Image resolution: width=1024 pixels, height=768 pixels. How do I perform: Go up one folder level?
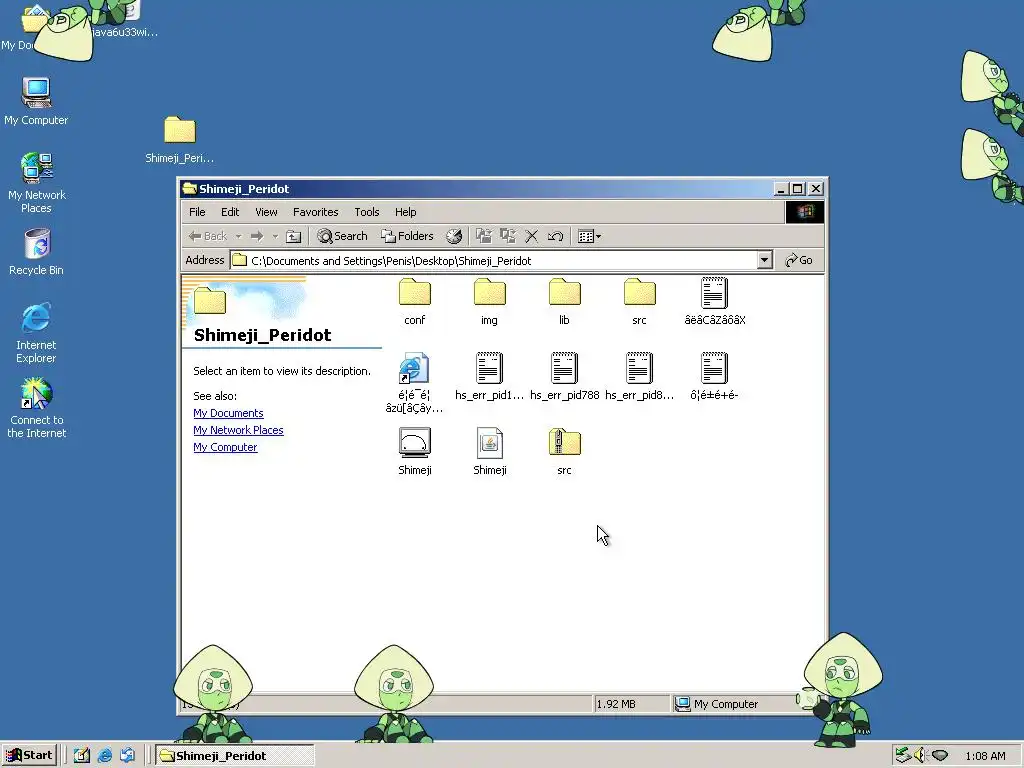[294, 236]
